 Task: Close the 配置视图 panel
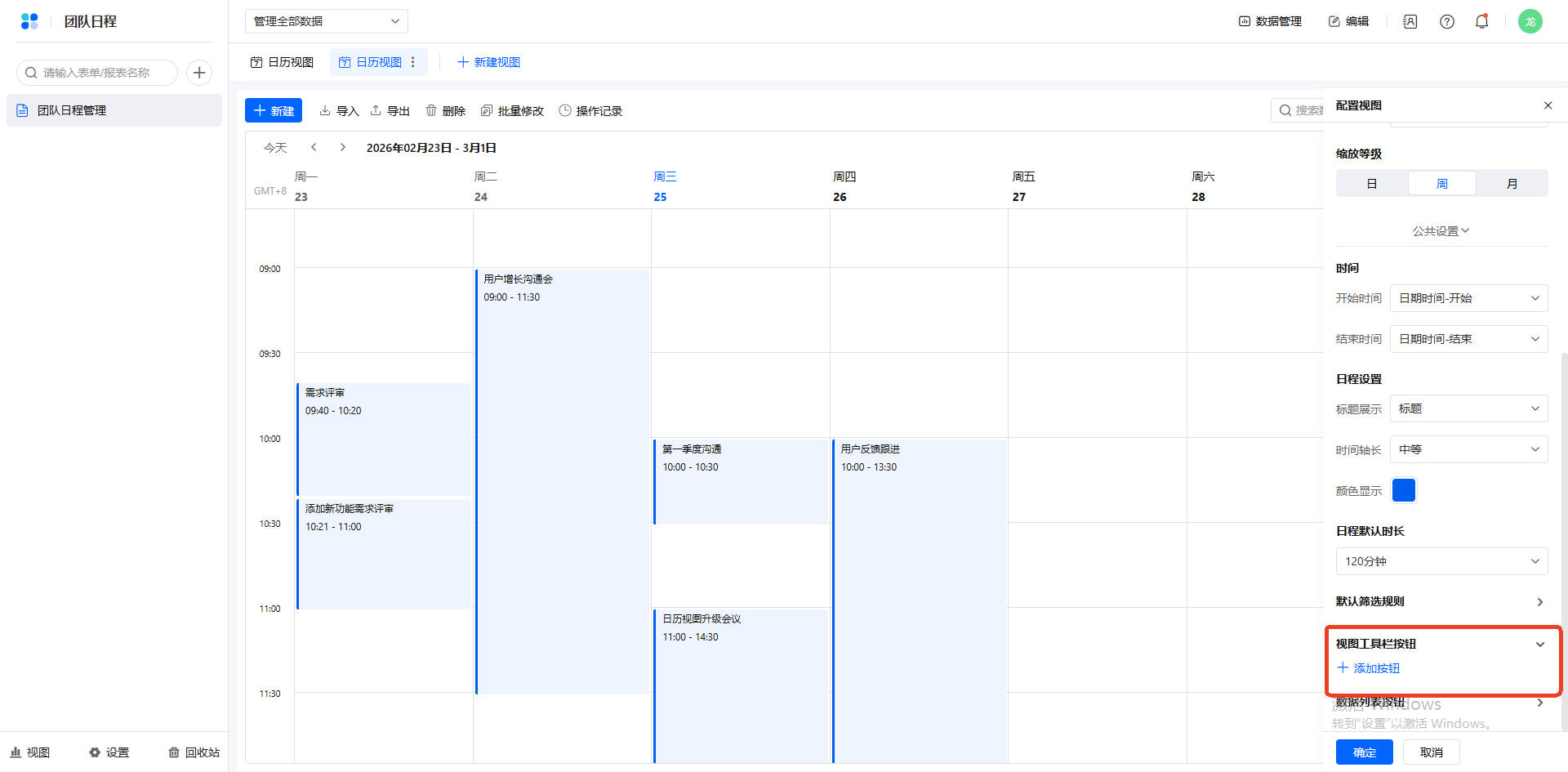point(1548,105)
